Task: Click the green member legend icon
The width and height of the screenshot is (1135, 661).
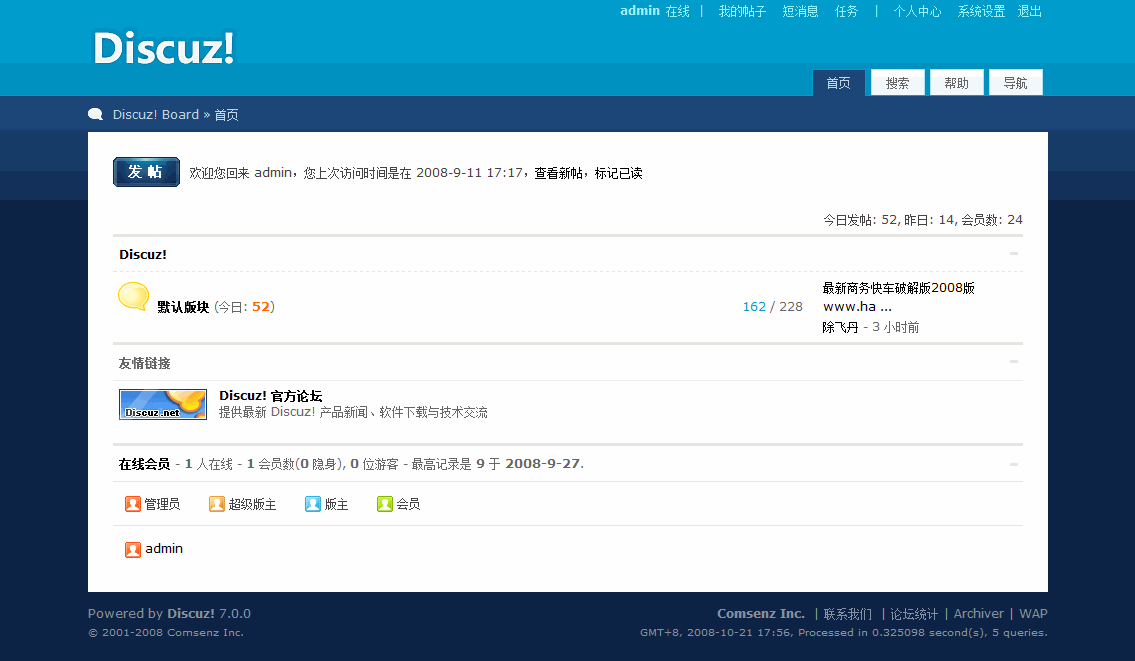Action: point(385,504)
